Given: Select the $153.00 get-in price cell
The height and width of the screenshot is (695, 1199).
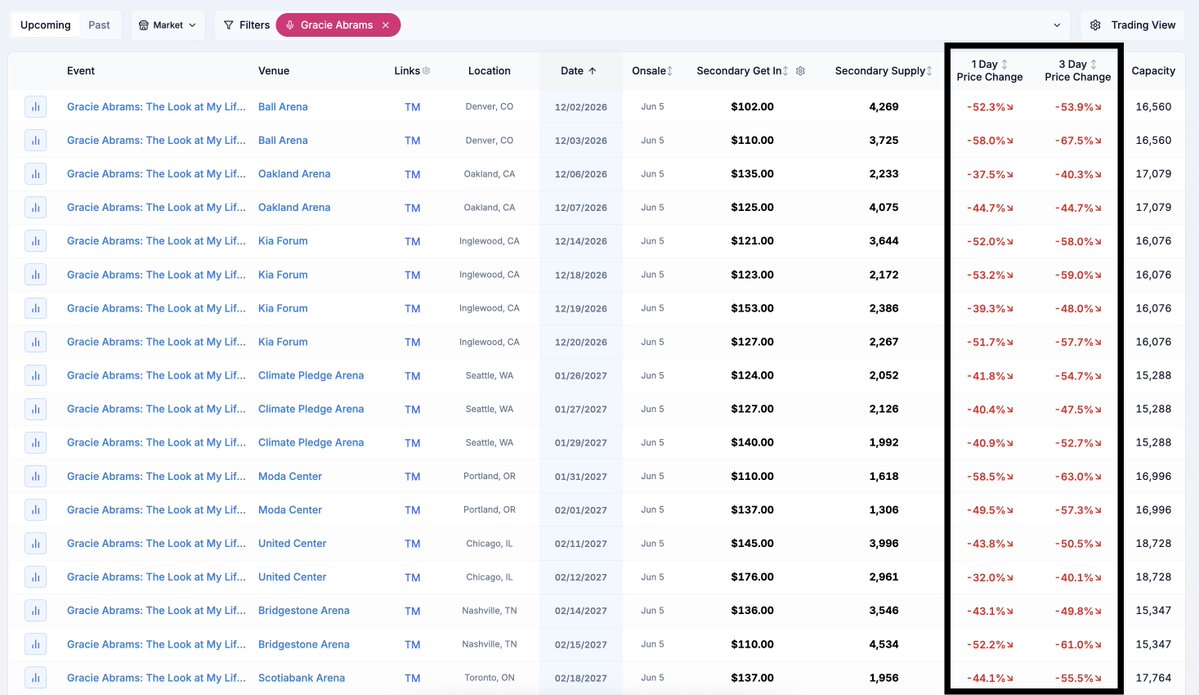Looking at the screenshot, I should (752, 308).
